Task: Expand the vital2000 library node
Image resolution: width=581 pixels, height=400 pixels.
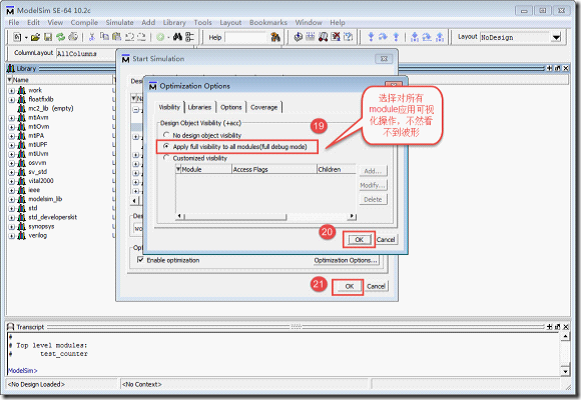Action: coord(11,181)
